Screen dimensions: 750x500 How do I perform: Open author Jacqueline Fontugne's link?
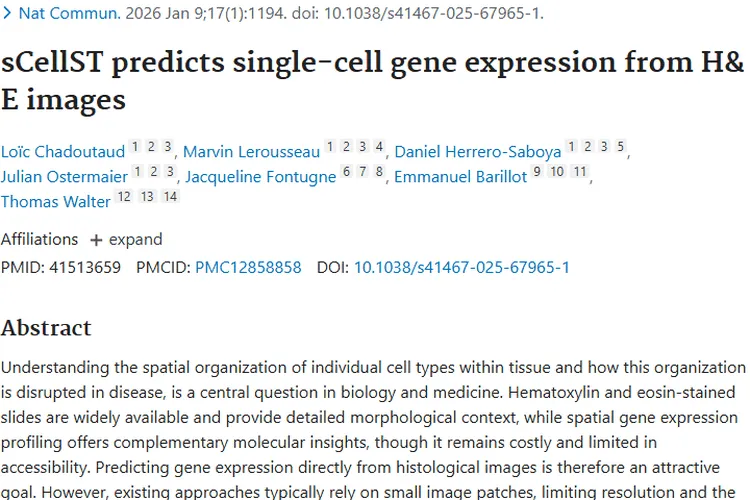[260, 177]
